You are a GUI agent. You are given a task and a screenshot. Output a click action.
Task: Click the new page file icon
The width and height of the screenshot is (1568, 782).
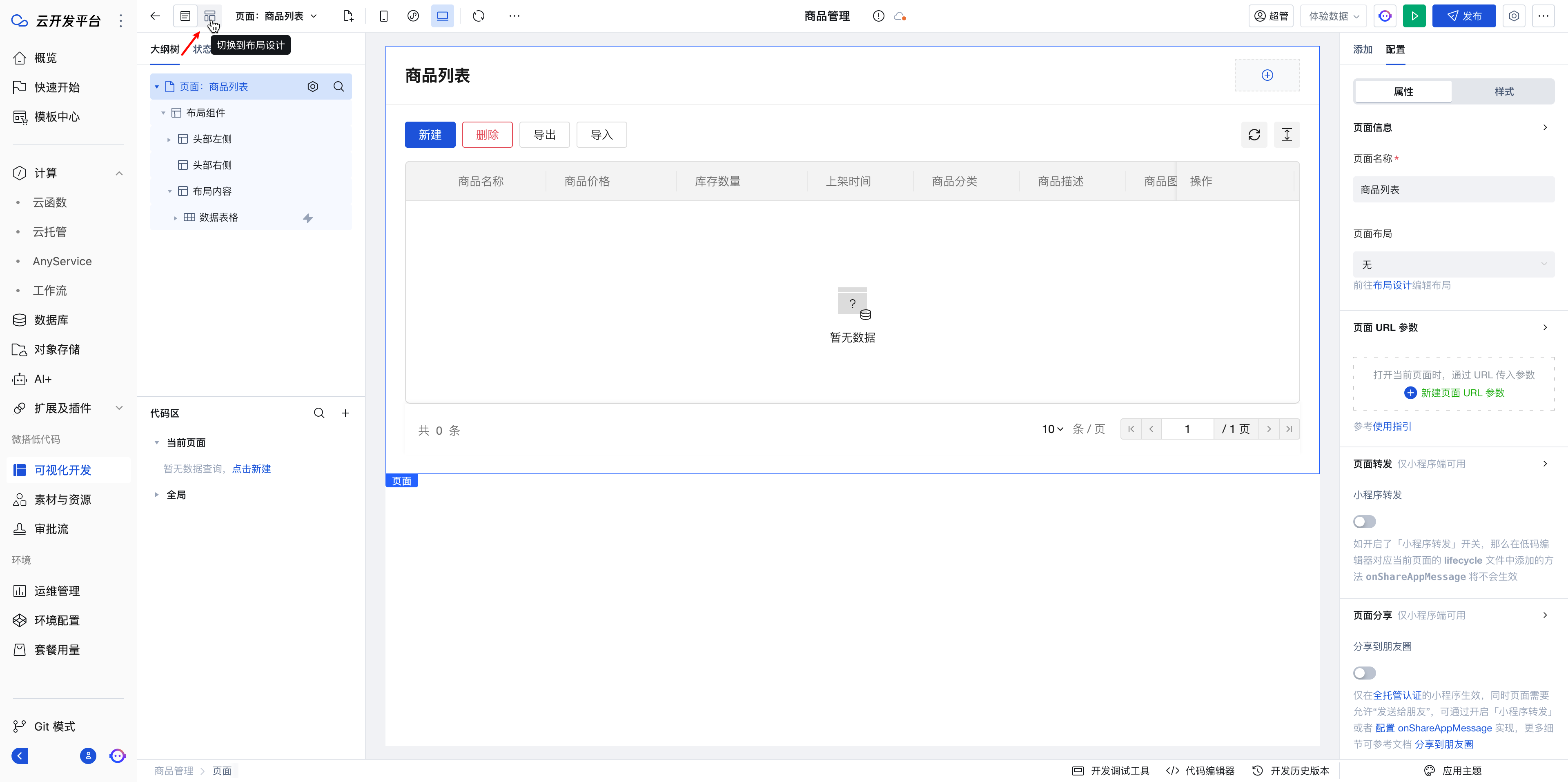pyautogui.click(x=348, y=16)
